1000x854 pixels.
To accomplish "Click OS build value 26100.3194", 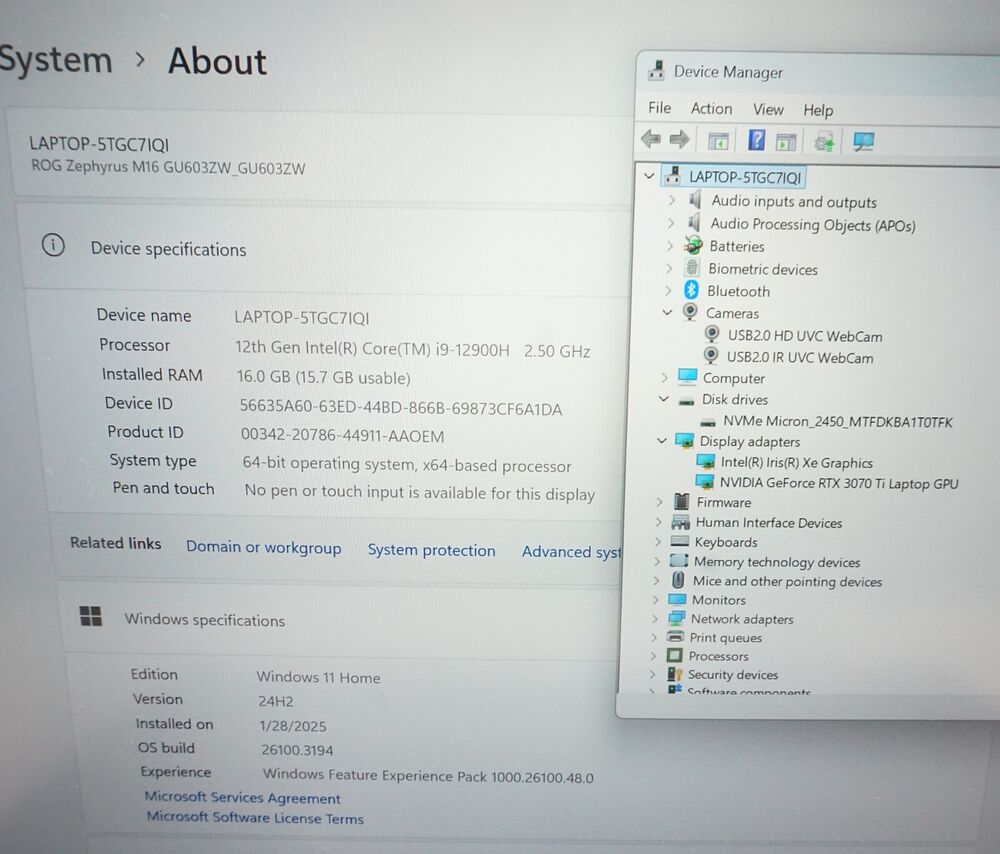I will click(297, 749).
